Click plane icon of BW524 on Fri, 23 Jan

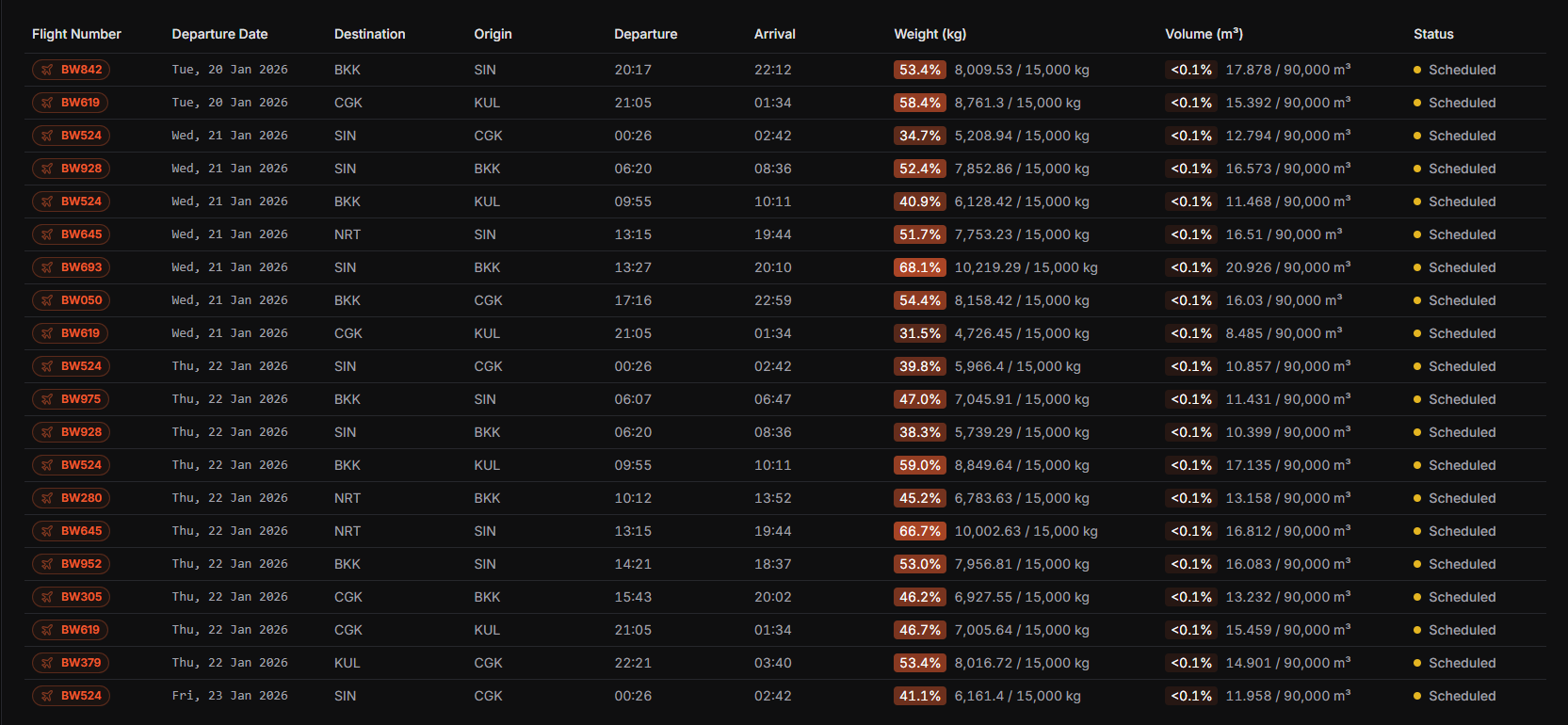pos(47,696)
